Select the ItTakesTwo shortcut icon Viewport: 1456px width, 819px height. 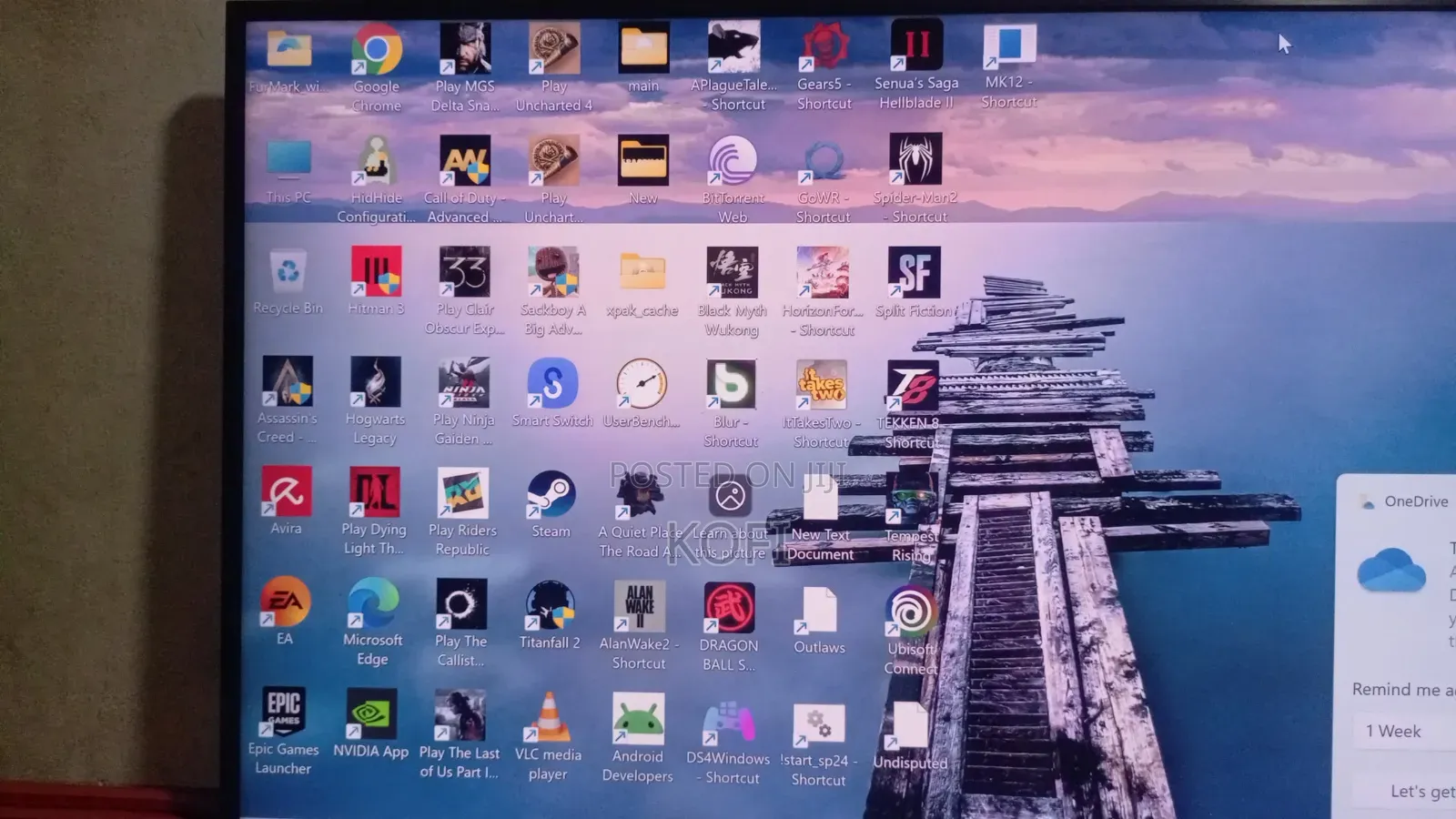click(822, 385)
